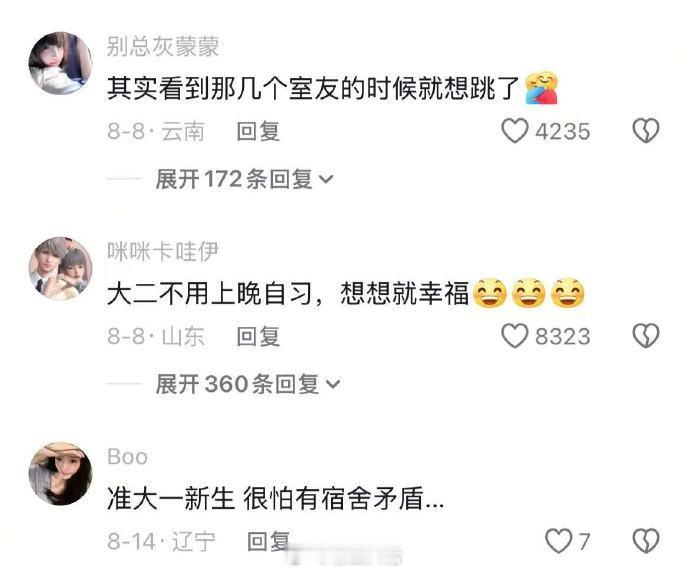690x573 pixels.
Task: Open Boo's profile avatar
Action: (60, 474)
